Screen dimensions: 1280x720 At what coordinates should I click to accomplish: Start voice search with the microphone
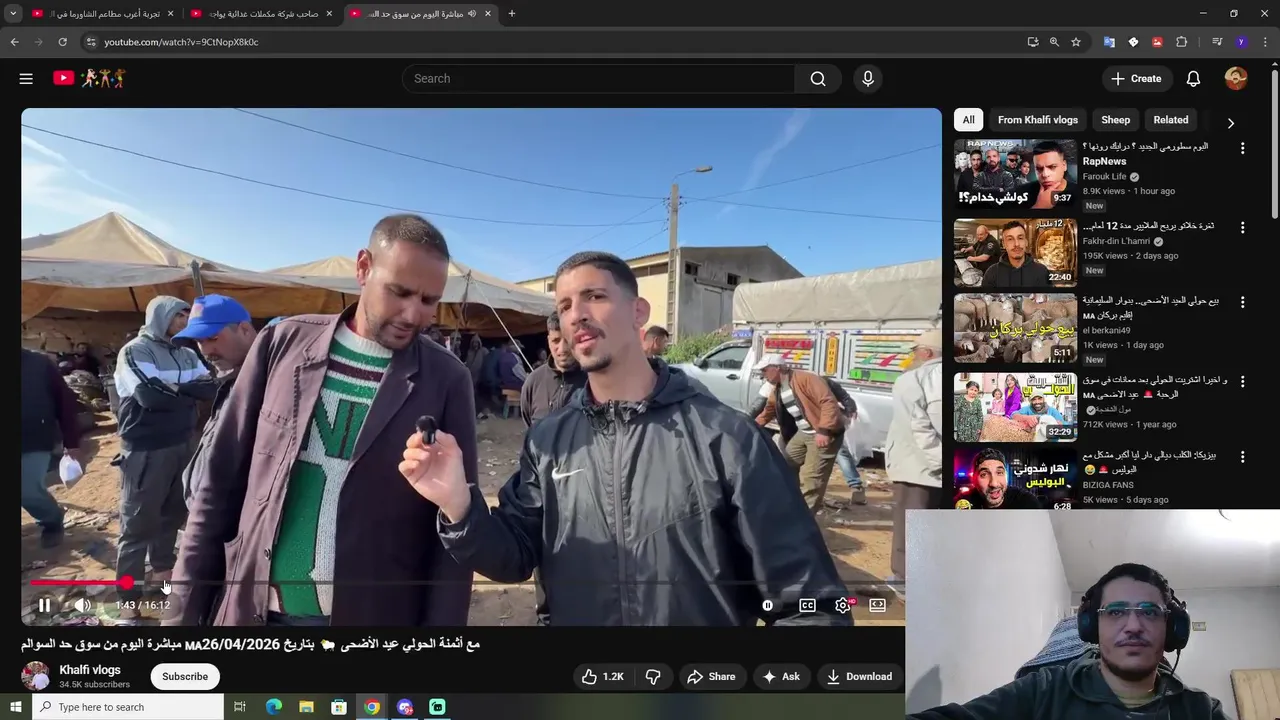click(x=868, y=79)
